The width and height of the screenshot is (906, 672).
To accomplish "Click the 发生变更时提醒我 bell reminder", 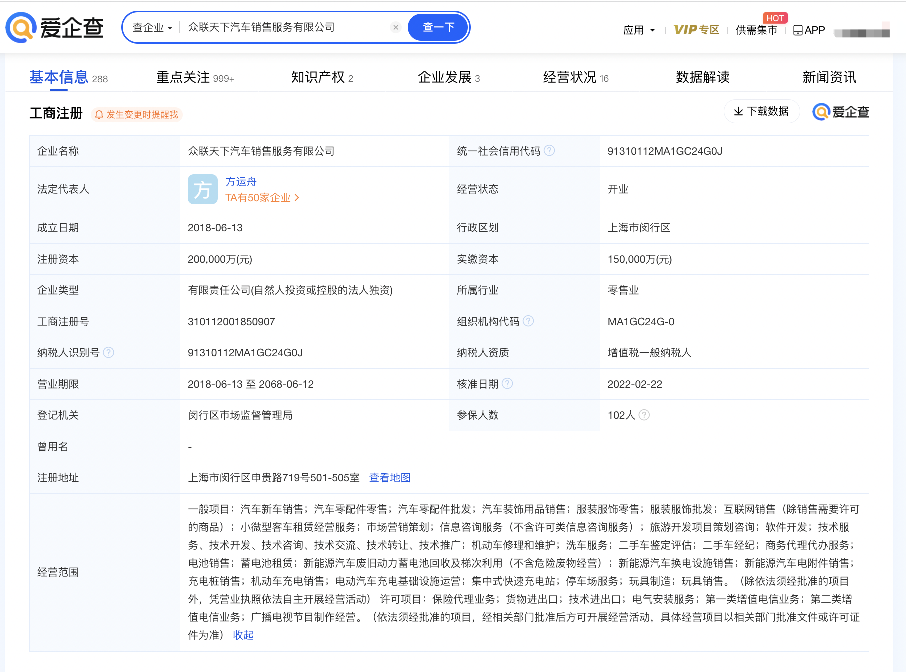I will coord(137,114).
